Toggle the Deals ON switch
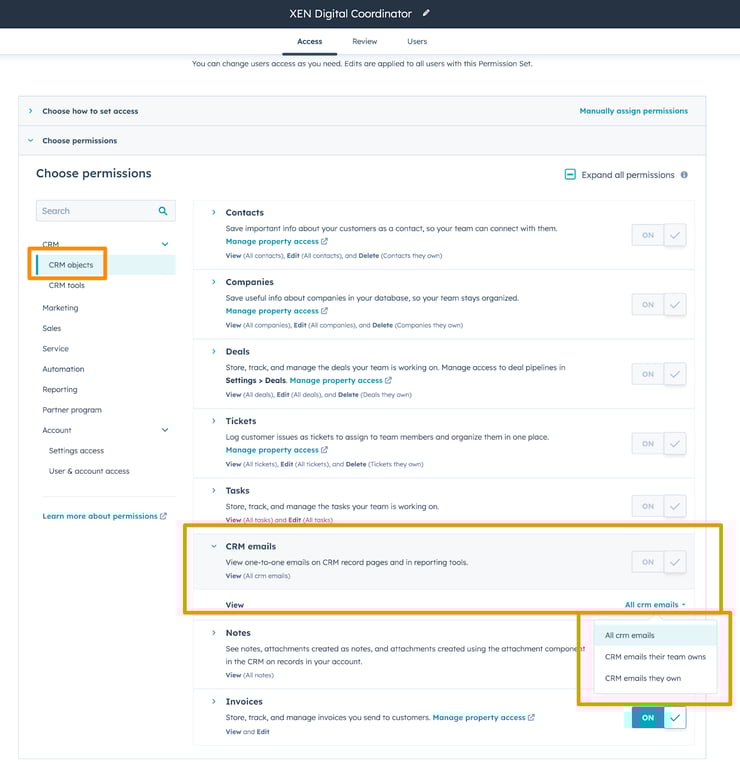 click(x=658, y=374)
